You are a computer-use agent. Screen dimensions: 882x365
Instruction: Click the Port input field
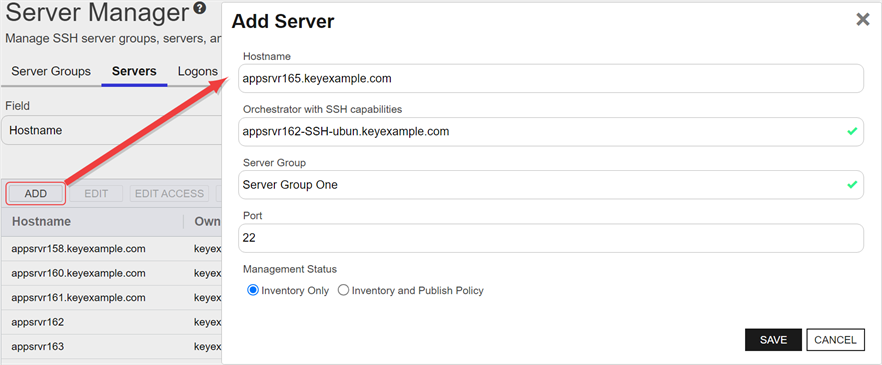coord(551,238)
